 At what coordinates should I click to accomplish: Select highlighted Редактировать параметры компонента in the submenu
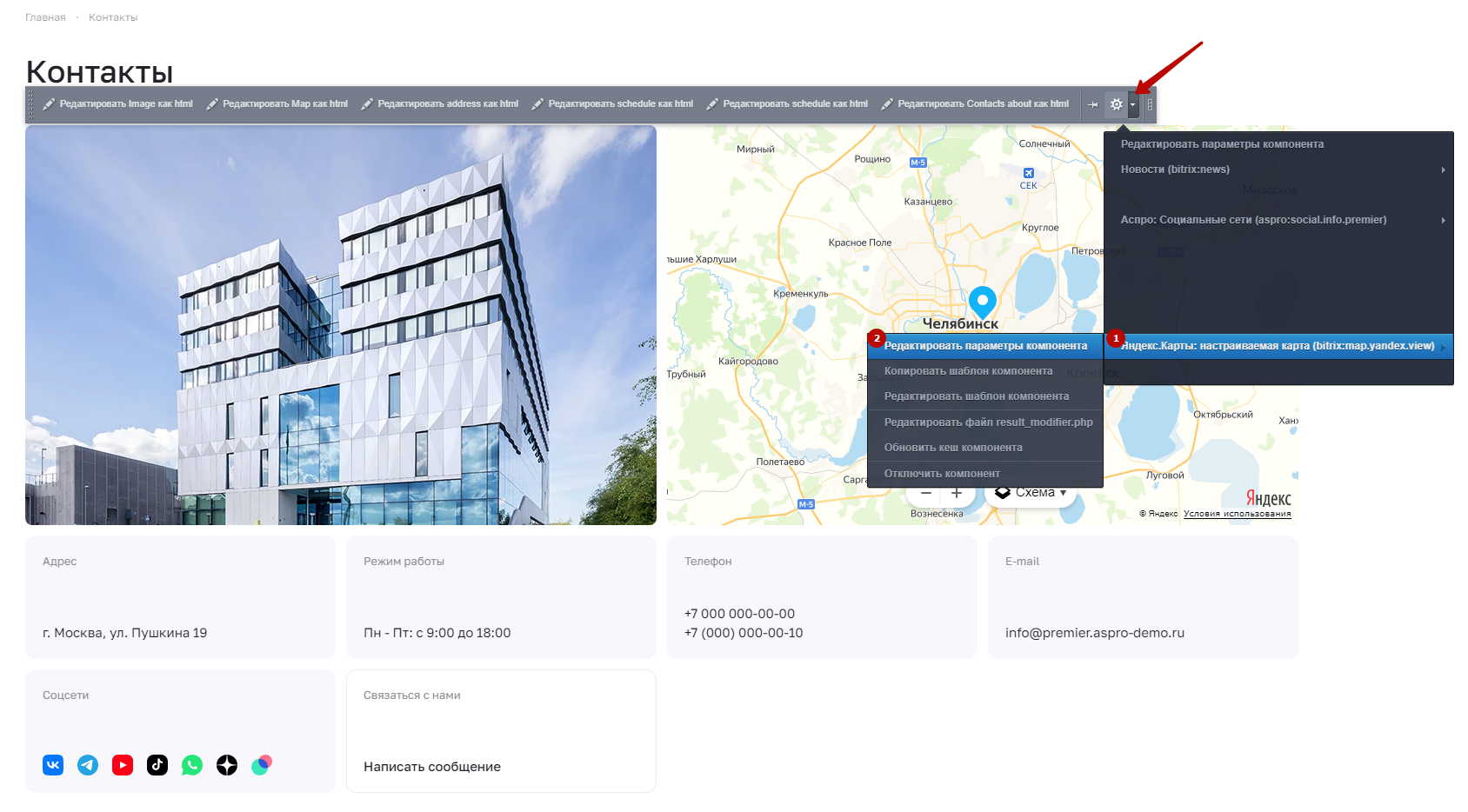[x=985, y=346]
